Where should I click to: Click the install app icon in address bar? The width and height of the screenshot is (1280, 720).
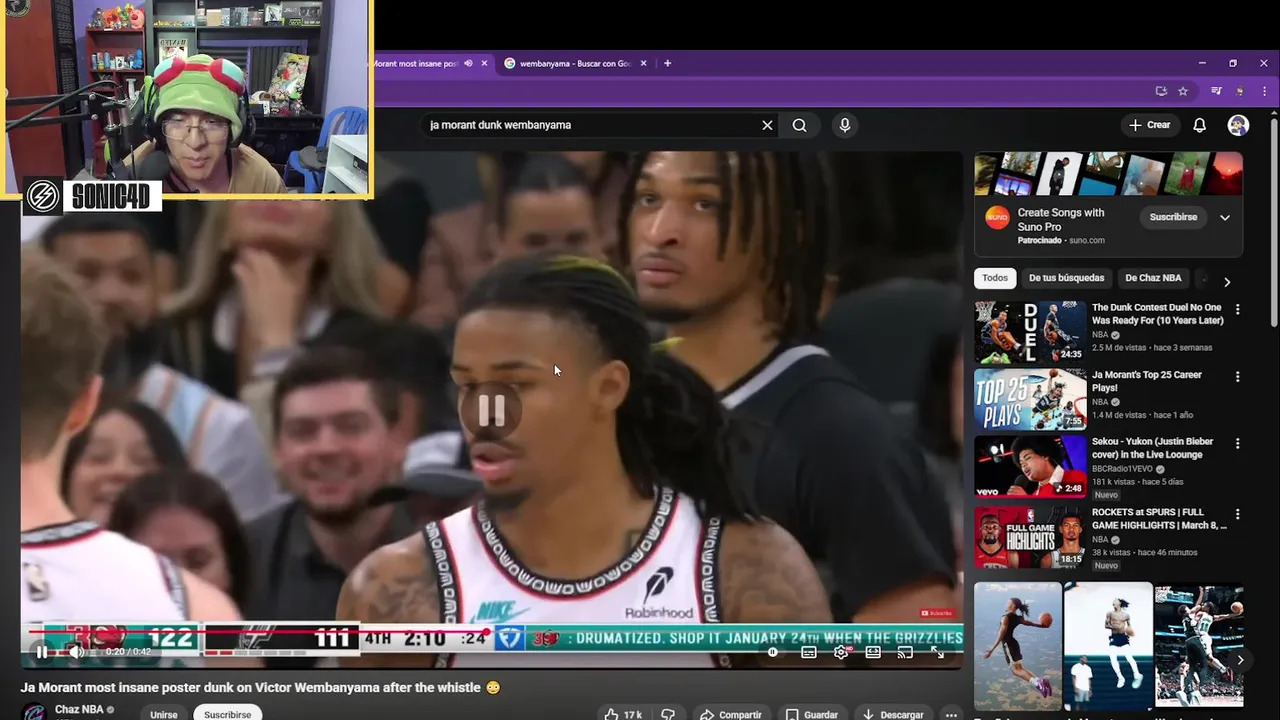[1161, 91]
